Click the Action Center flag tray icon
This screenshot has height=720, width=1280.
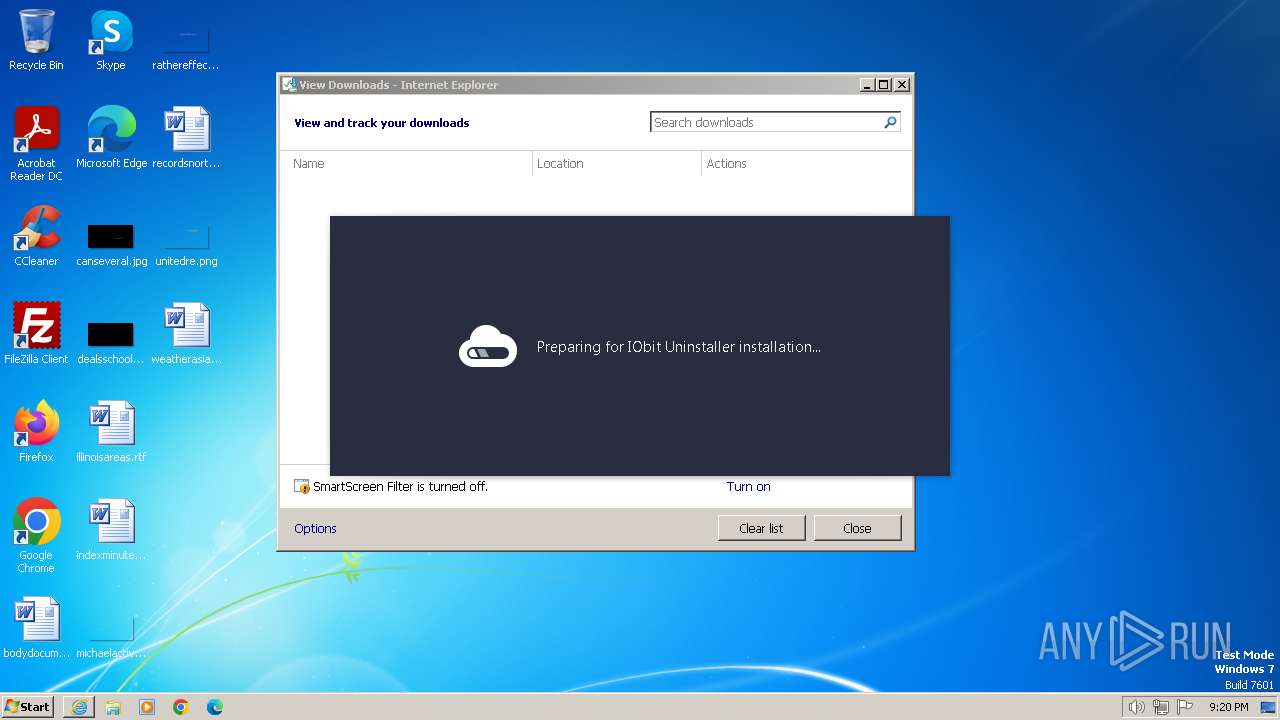1185,707
